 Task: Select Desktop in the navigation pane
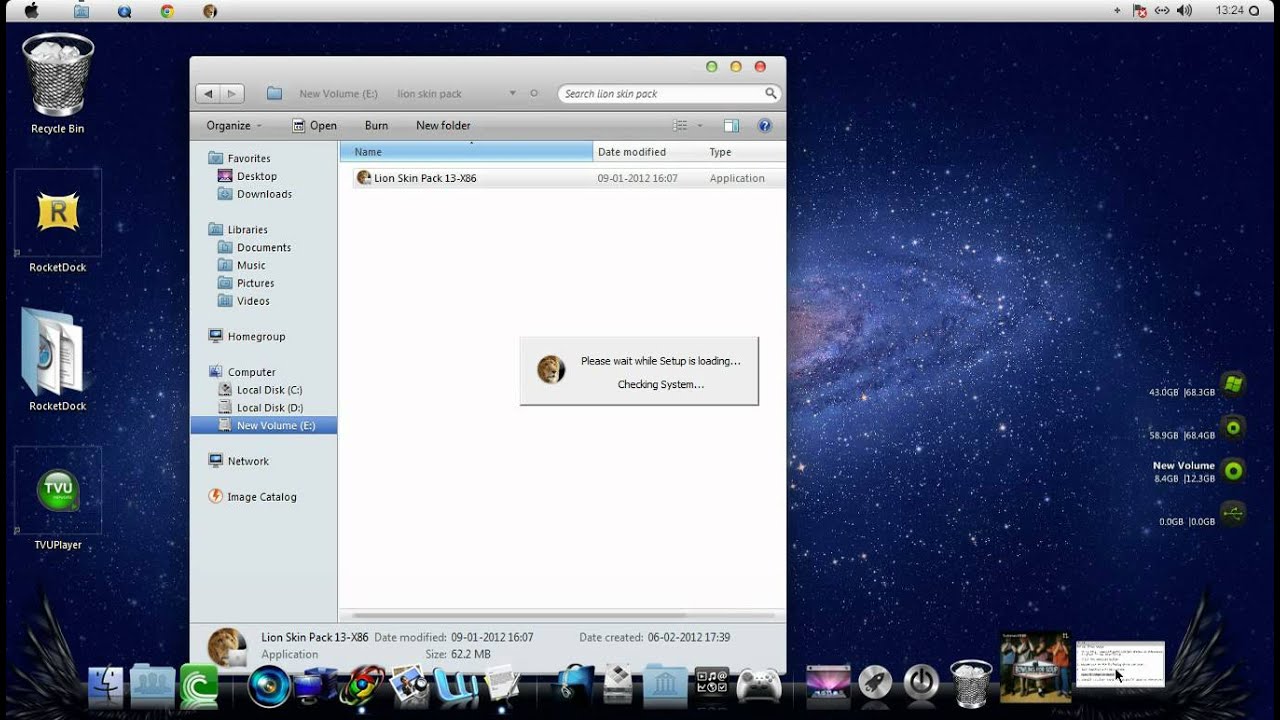pyautogui.click(x=256, y=176)
